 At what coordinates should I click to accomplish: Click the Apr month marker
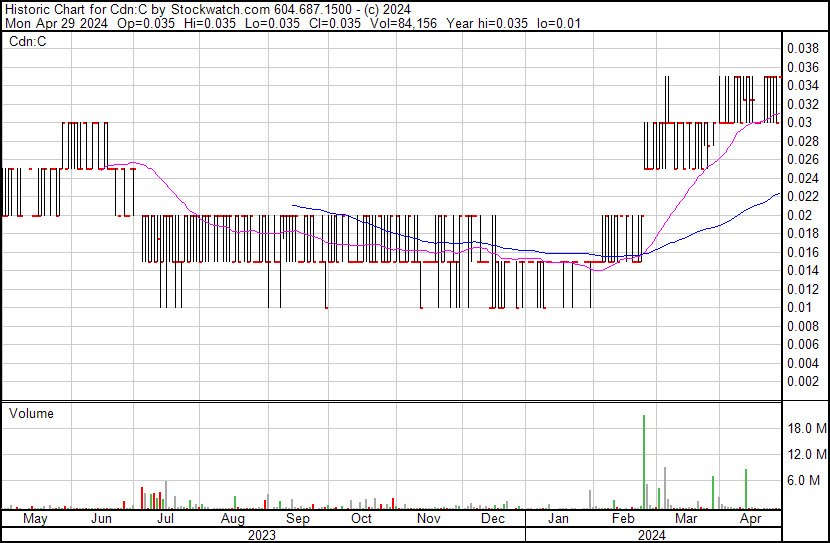pos(750,519)
